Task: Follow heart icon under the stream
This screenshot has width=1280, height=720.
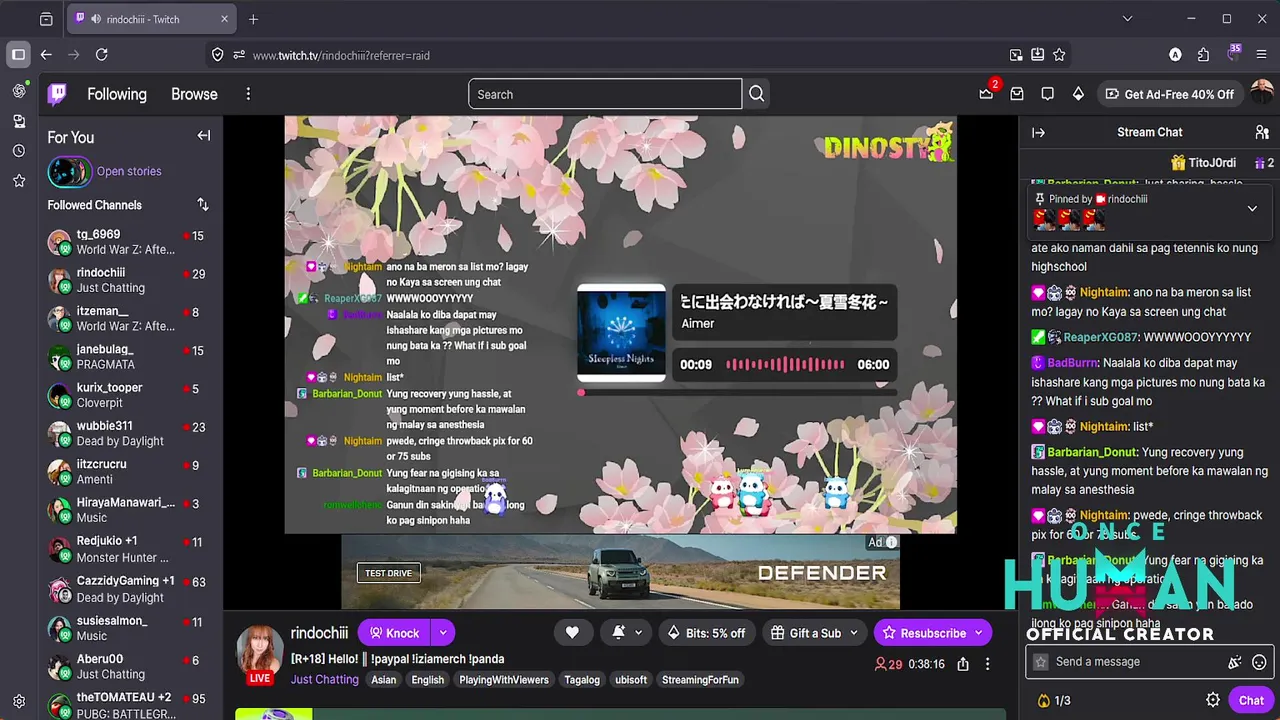Action: [572, 633]
